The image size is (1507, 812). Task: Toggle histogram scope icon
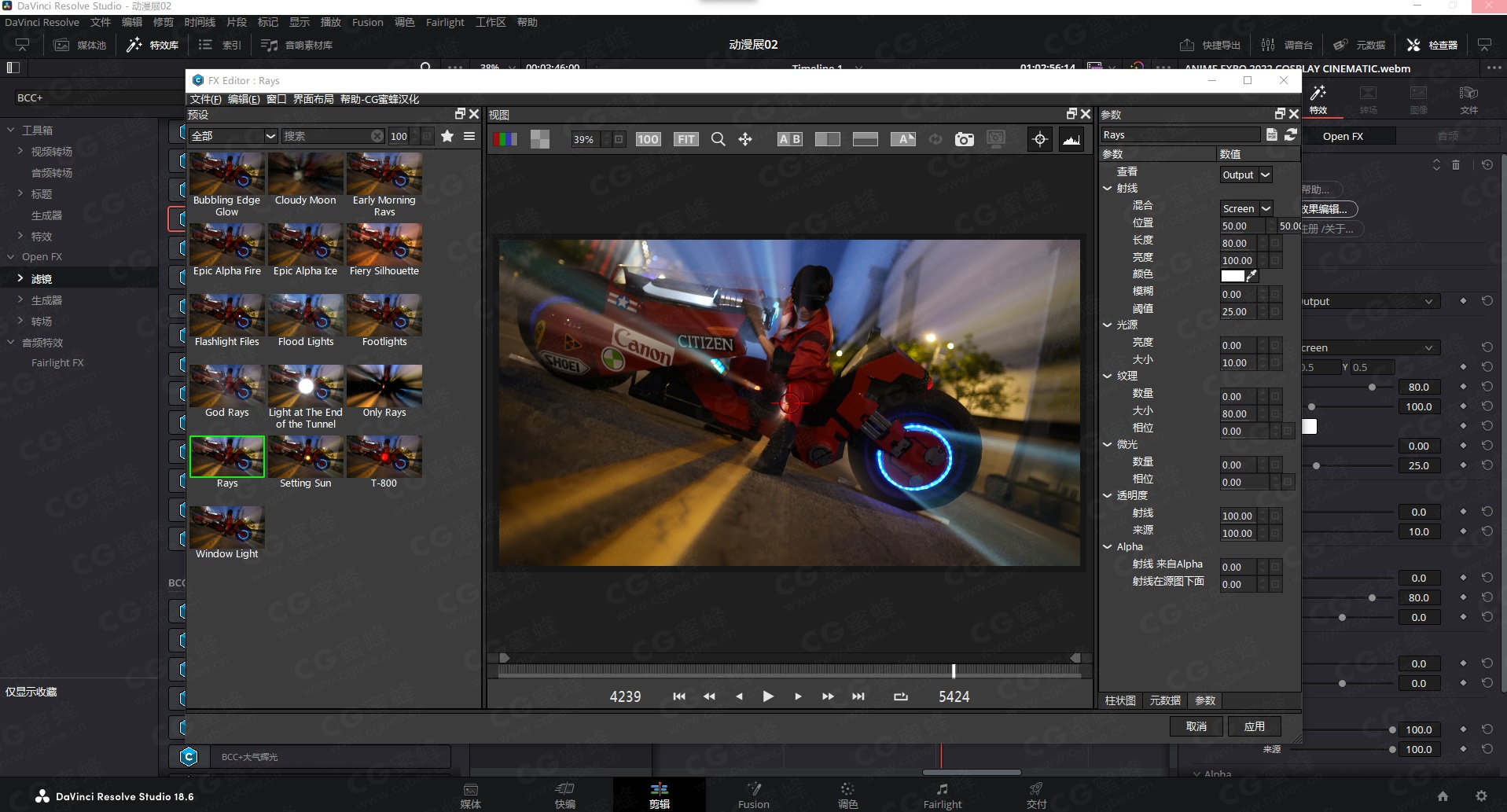[1071, 139]
